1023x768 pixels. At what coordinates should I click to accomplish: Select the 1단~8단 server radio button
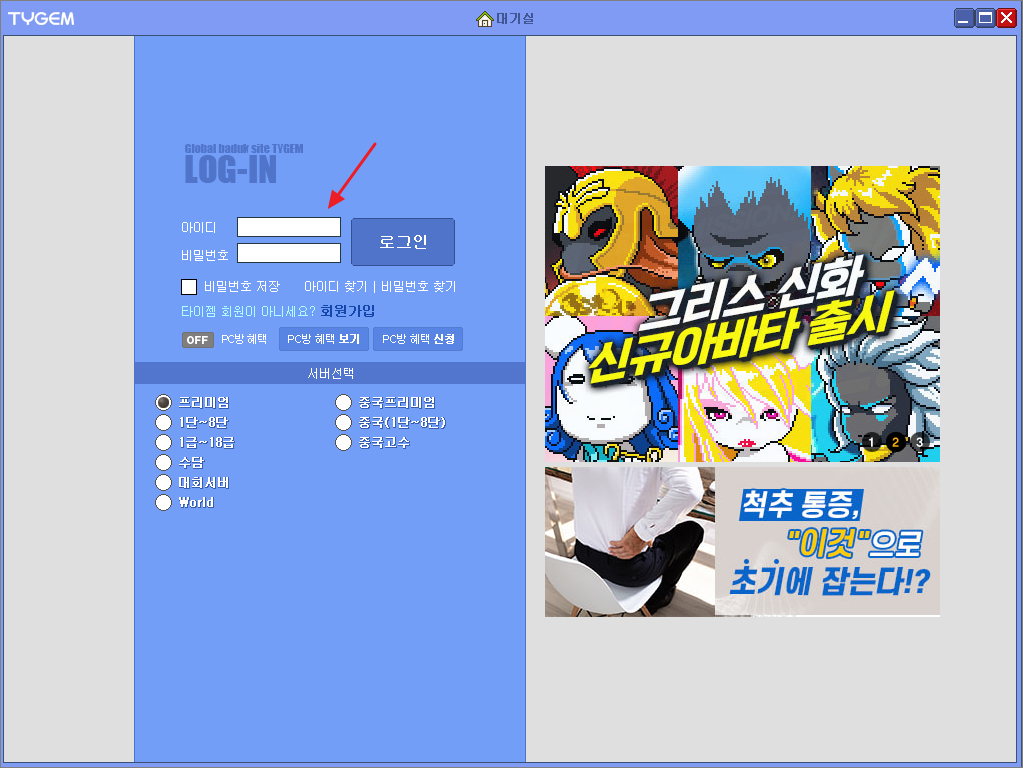[163, 423]
